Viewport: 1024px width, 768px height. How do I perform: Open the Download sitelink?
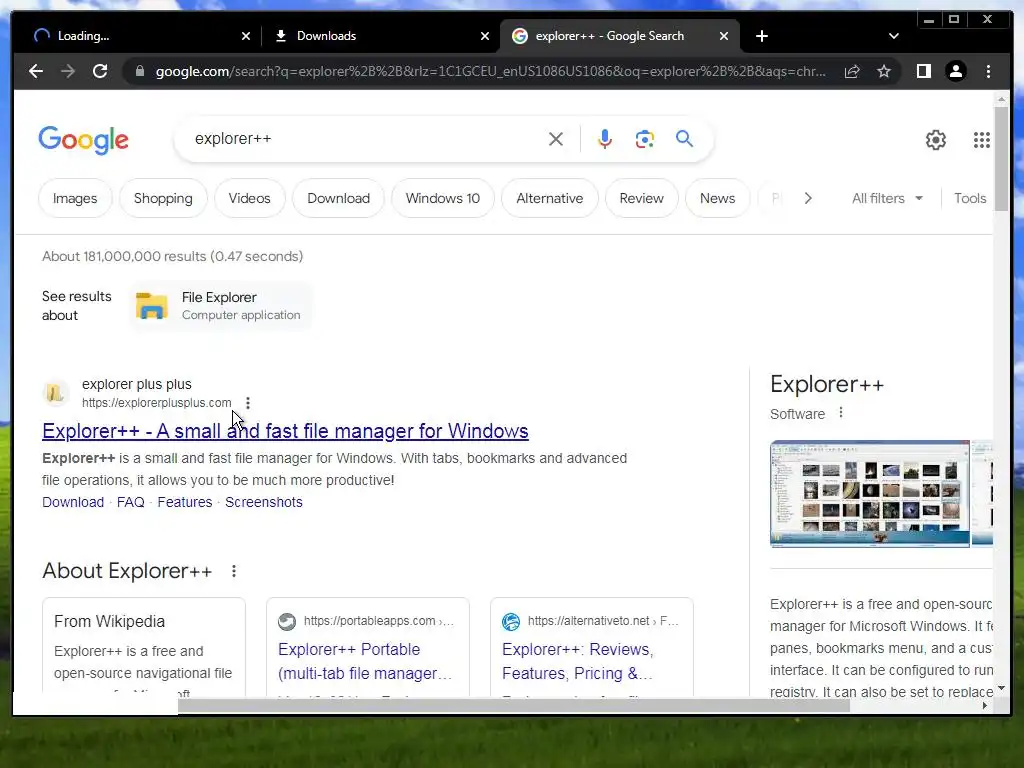pos(73,502)
